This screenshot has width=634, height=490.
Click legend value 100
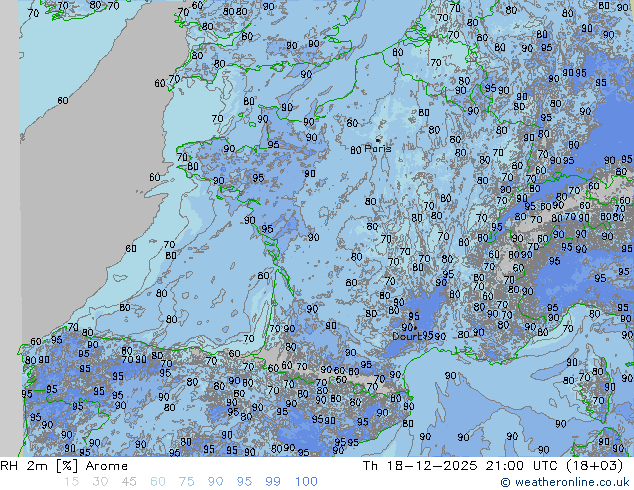[x=306, y=482]
